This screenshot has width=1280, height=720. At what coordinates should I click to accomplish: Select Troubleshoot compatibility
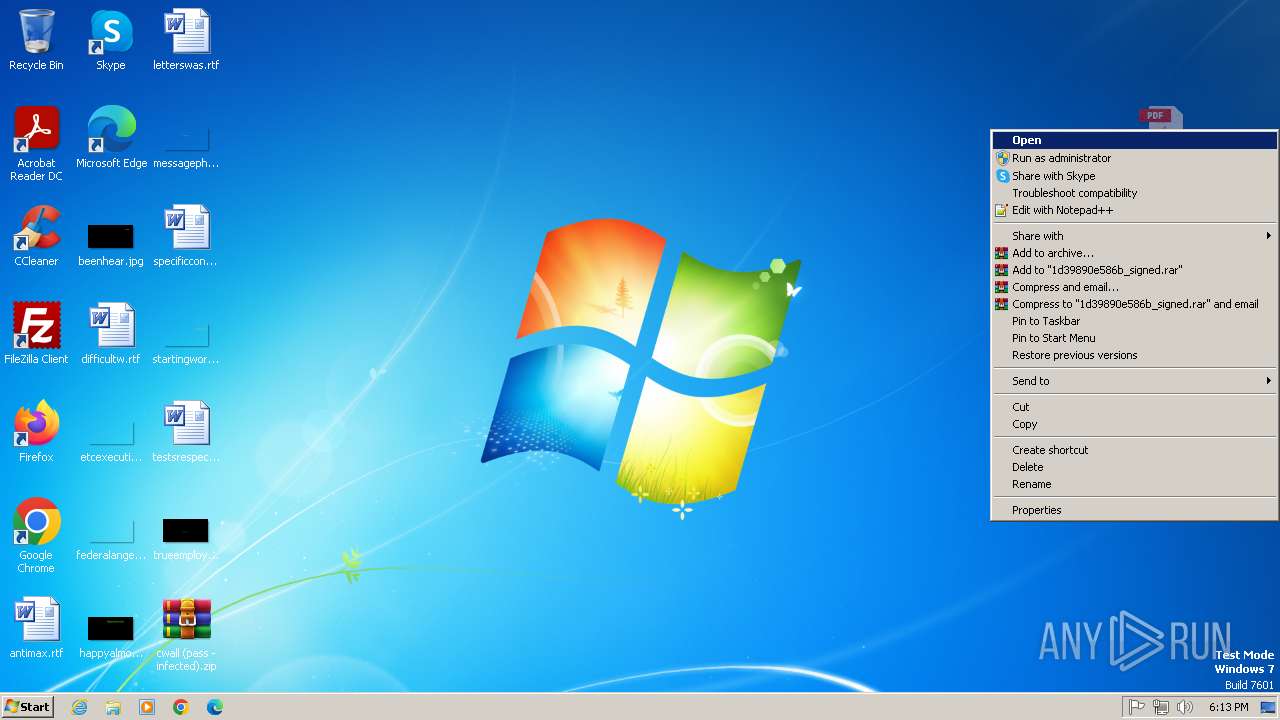tap(1134, 193)
